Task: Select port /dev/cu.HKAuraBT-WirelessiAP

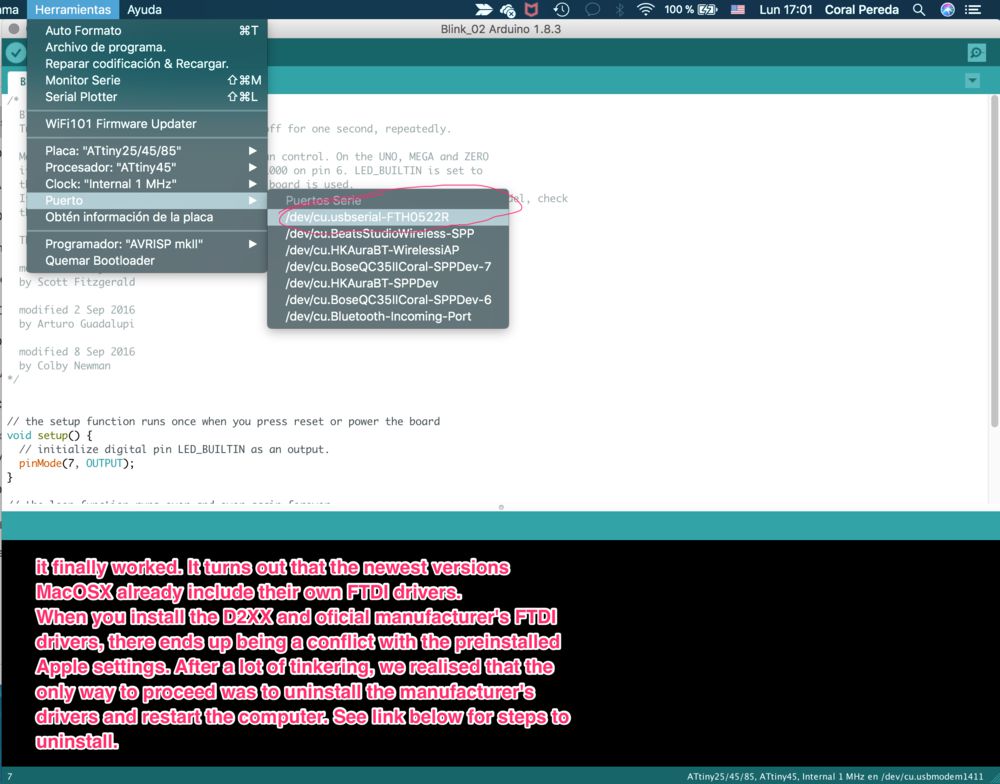Action: (388, 250)
